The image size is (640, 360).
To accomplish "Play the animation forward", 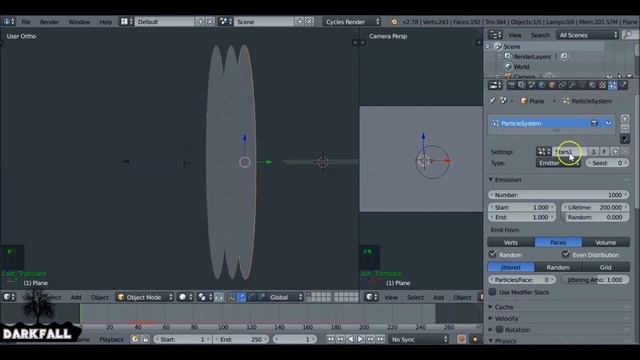I will [x=360, y=339].
